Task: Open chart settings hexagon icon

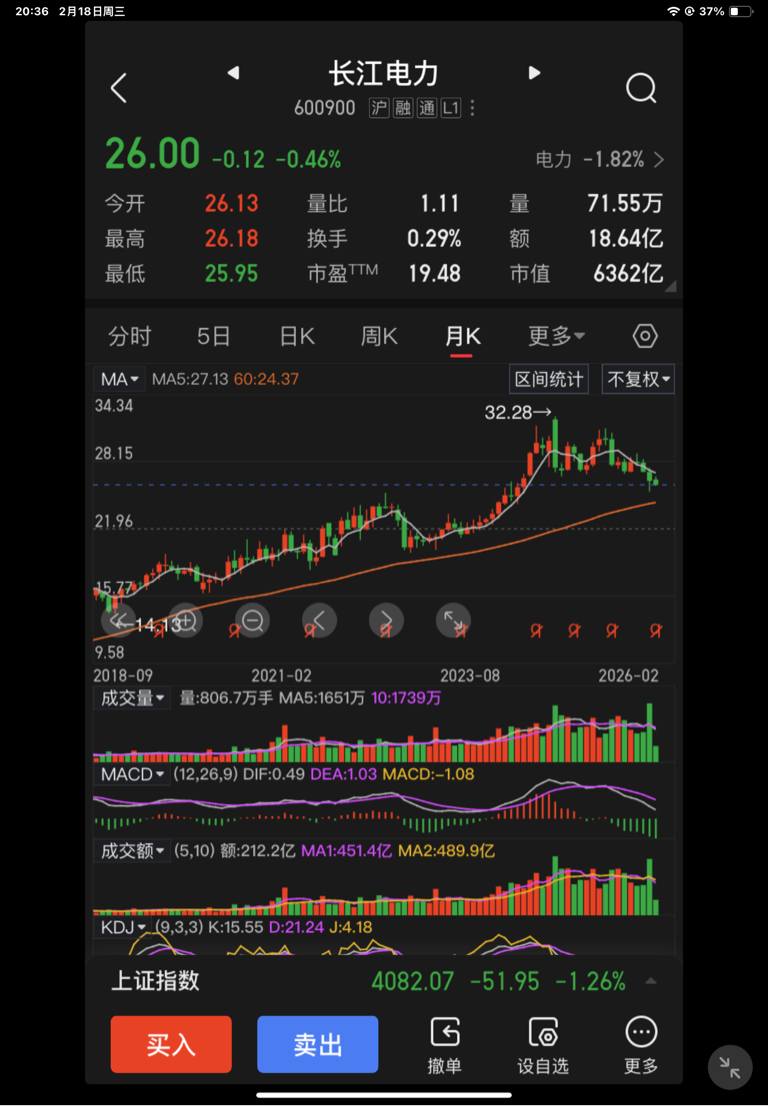Action: coord(645,336)
